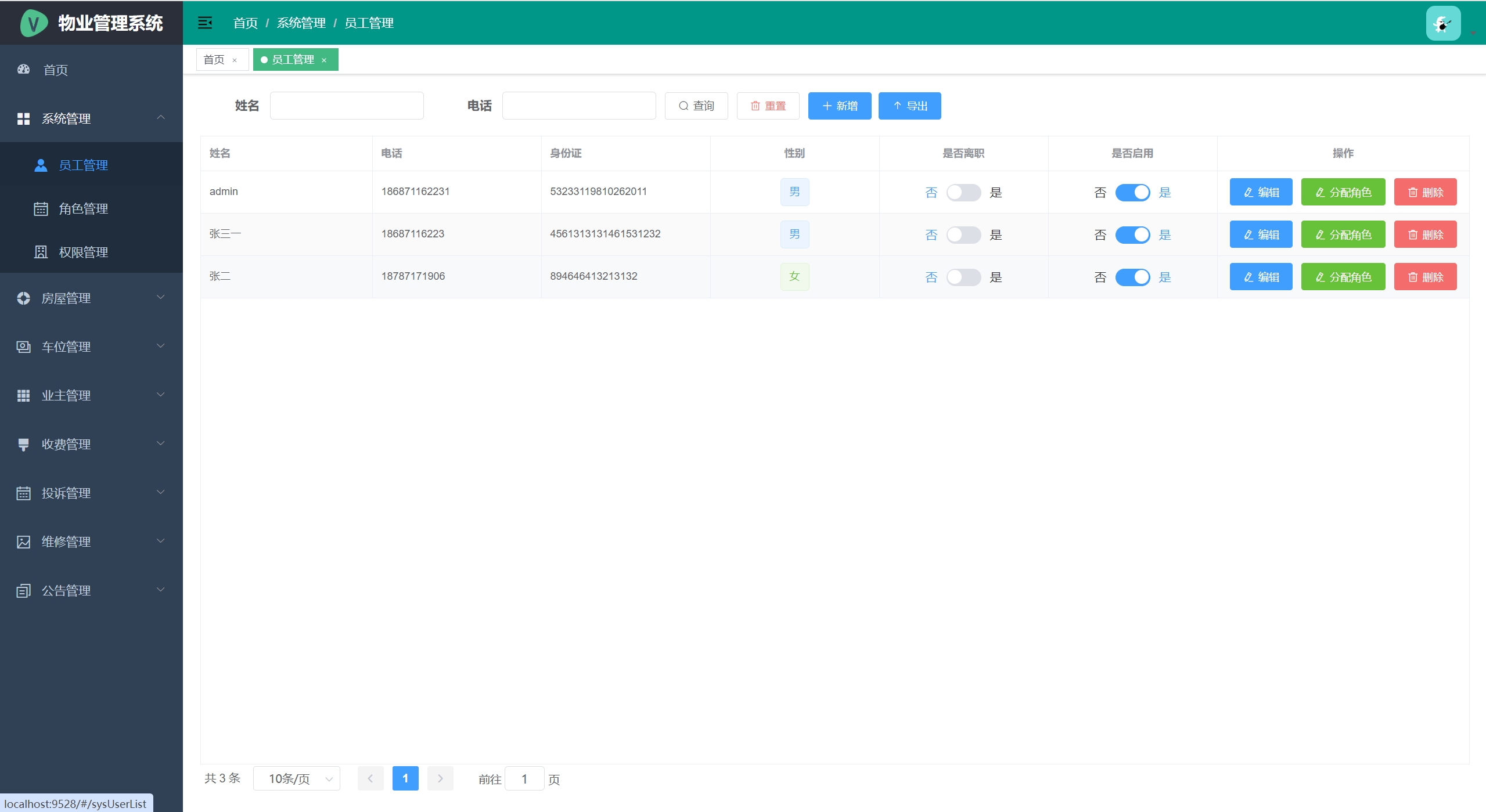
Task: Click the blue 新增 button
Action: pos(839,106)
